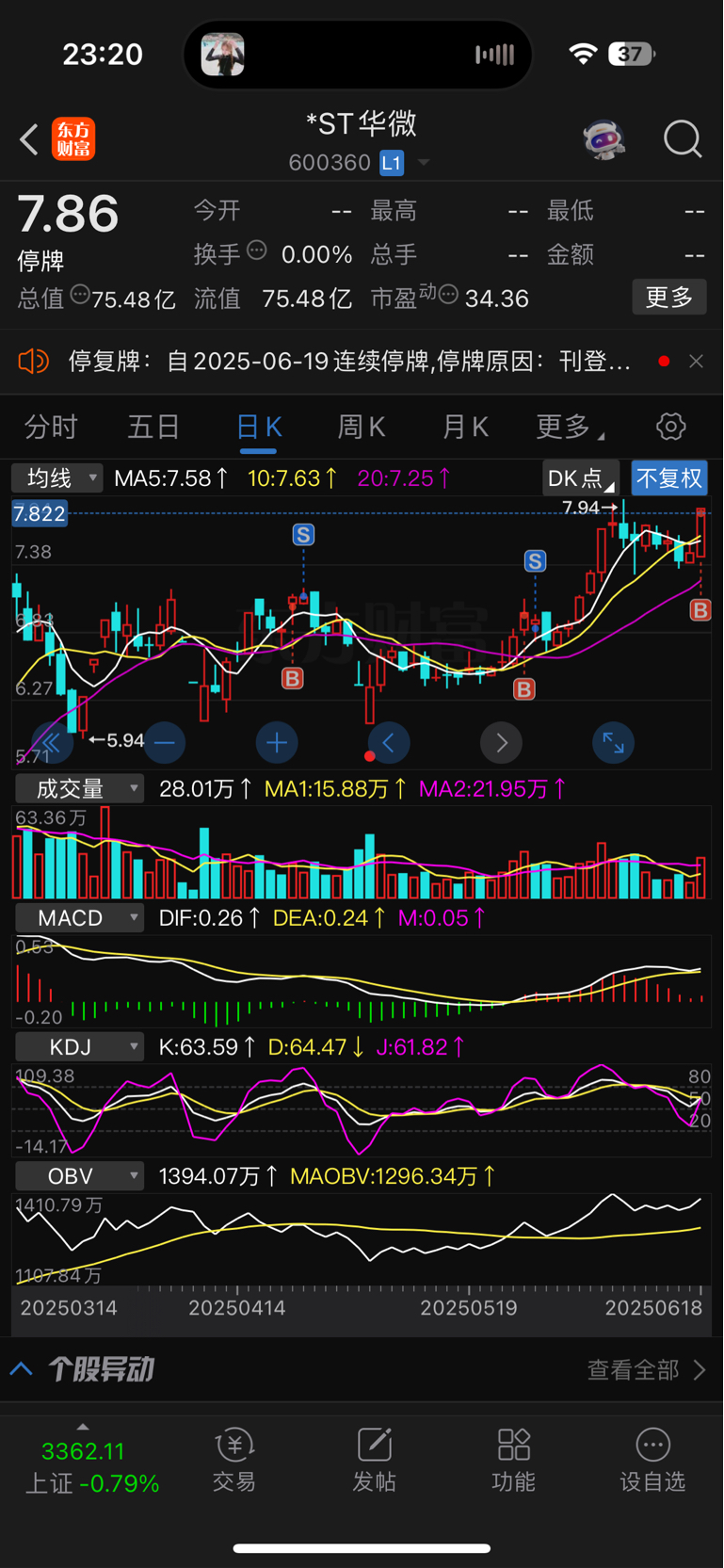The height and width of the screenshot is (1568, 724).
Task: Tap the iOS home indicator bar
Action: point(362,1548)
